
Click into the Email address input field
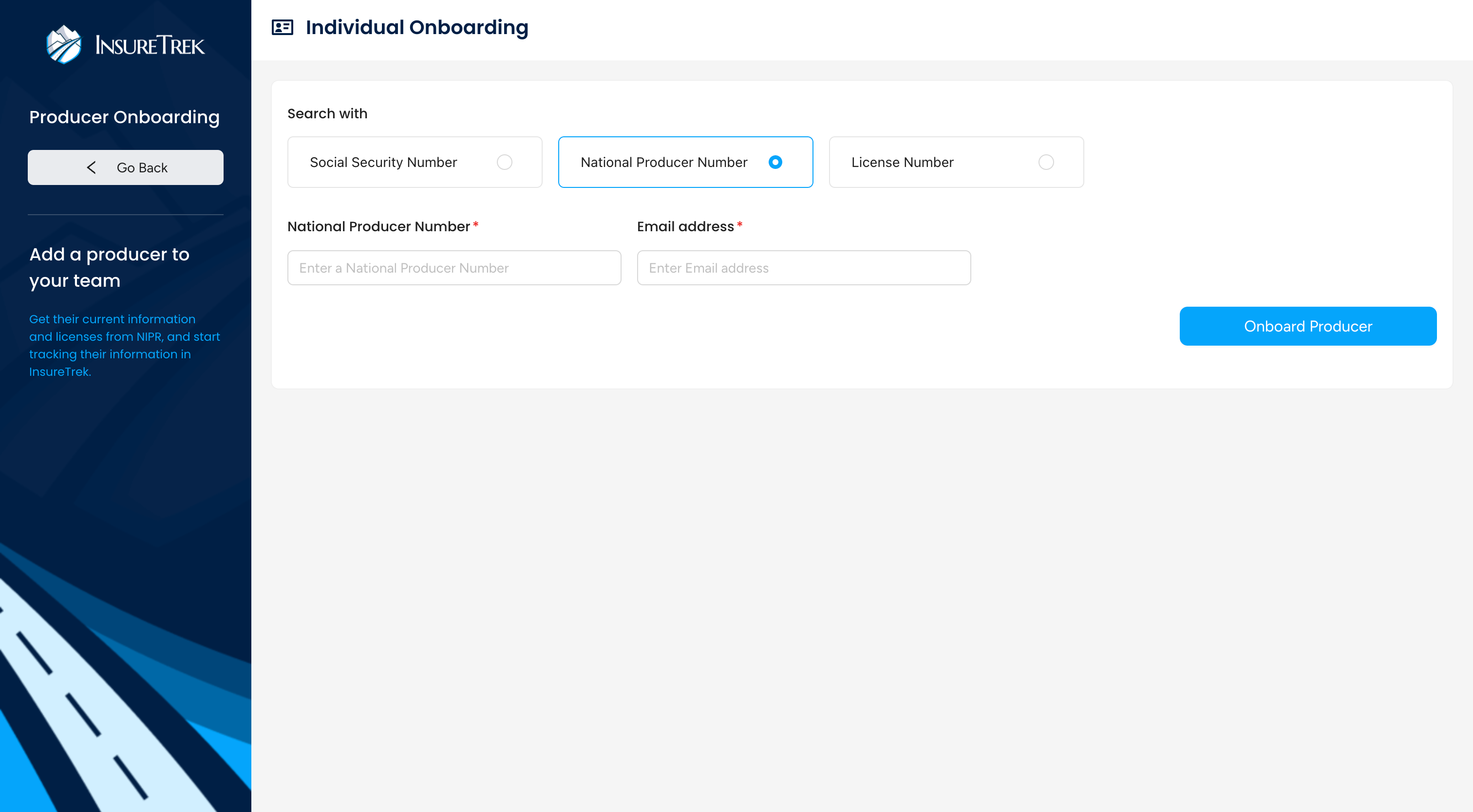803,268
